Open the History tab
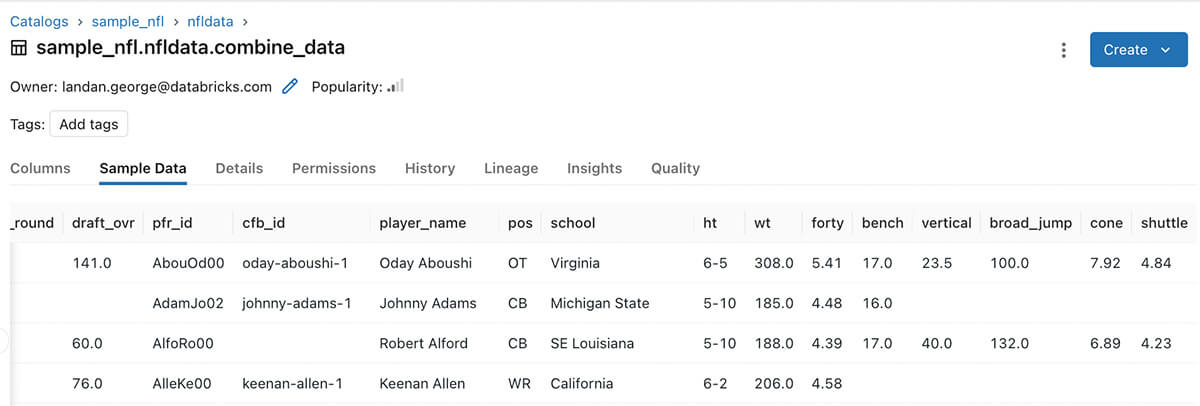Image resolution: width=1200 pixels, height=406 pixels. click(430, 168)
